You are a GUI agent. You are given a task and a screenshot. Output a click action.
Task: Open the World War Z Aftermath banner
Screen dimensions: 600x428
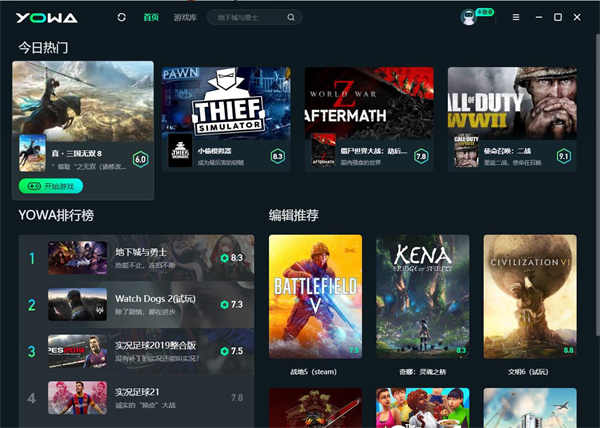369,103
